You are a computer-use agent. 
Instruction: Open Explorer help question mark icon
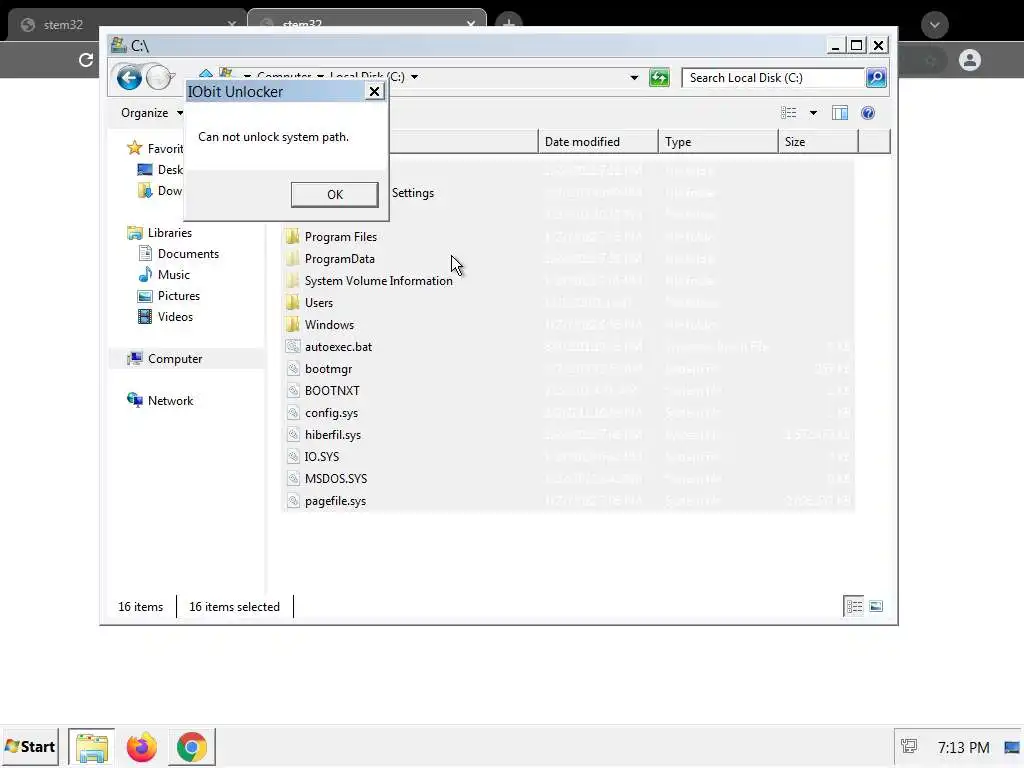click(867, 113)
